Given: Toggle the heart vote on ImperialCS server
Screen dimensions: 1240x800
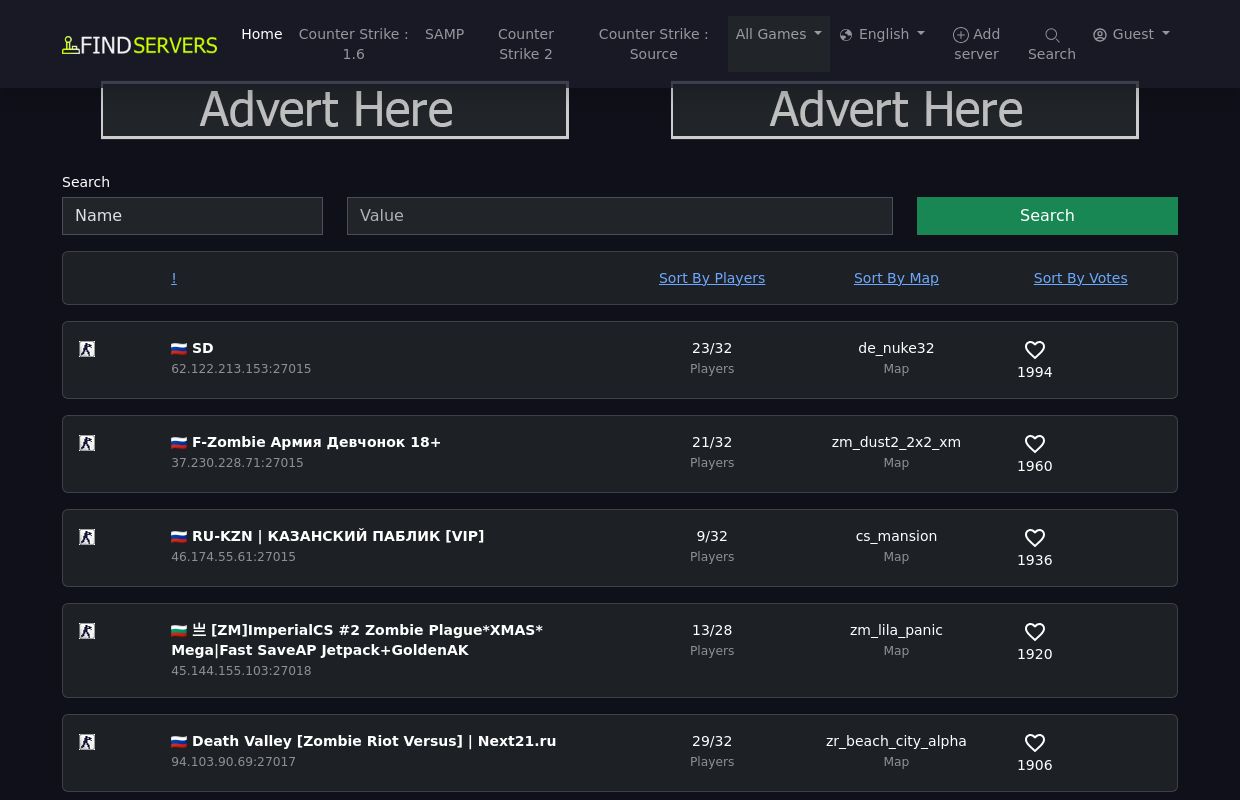Looking at the screenshot, I should coord(1035,632).
